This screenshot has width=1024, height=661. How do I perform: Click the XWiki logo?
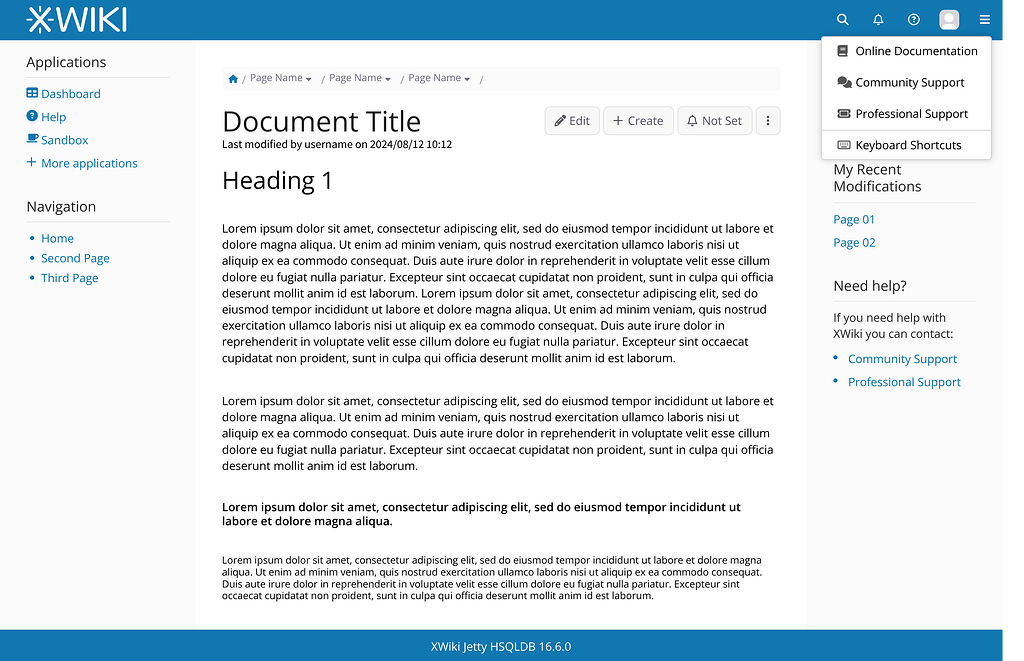(x=75, y=19)
